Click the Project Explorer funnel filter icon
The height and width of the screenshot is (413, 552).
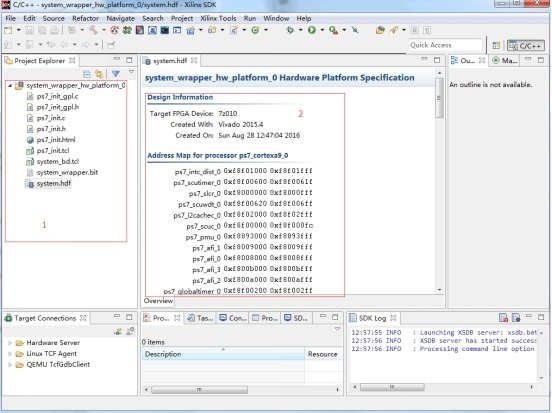[115, 74]
